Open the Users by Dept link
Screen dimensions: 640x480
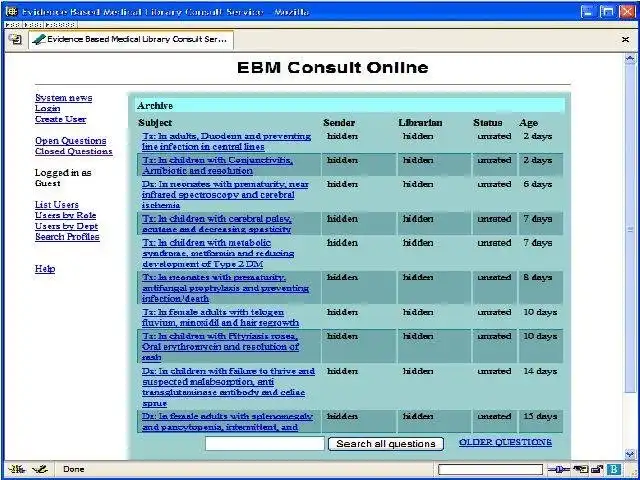click(x=66, y=226)
